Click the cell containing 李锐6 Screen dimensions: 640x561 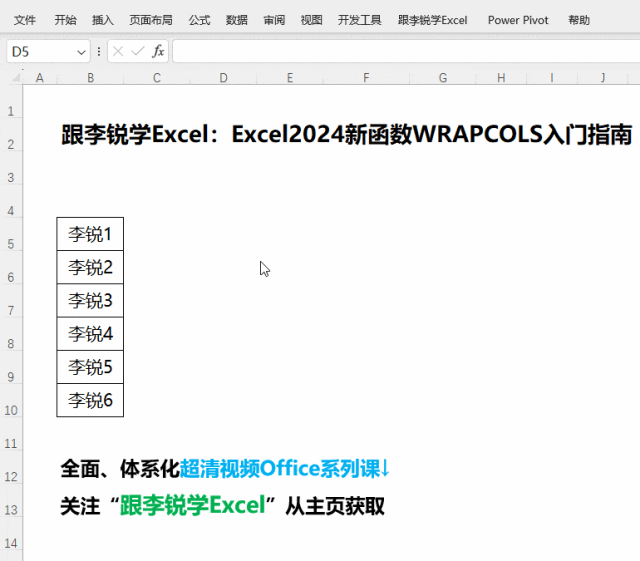(90, 400)
